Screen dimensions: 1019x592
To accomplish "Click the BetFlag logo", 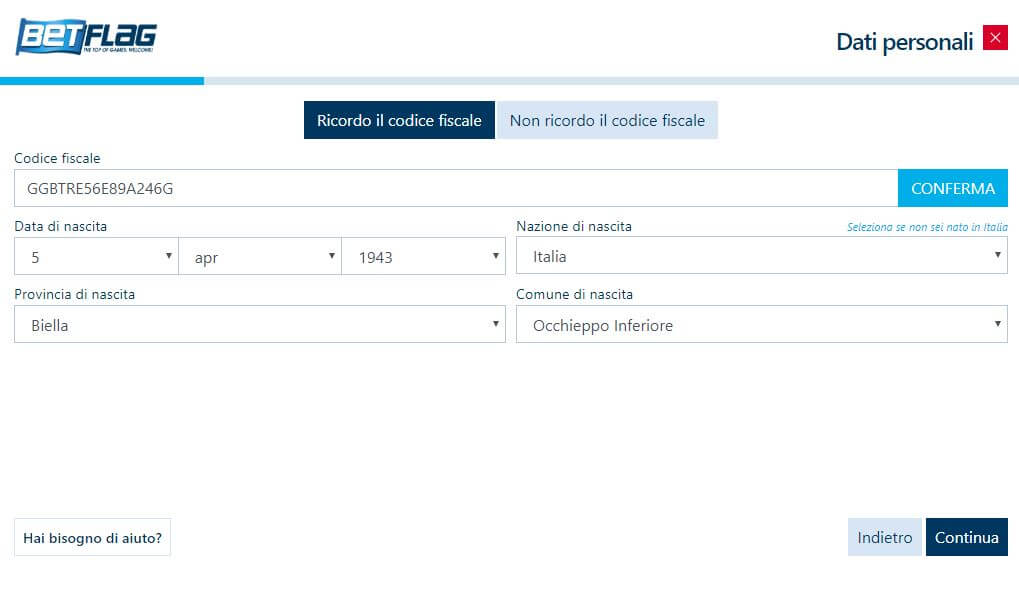I will 86,36.
